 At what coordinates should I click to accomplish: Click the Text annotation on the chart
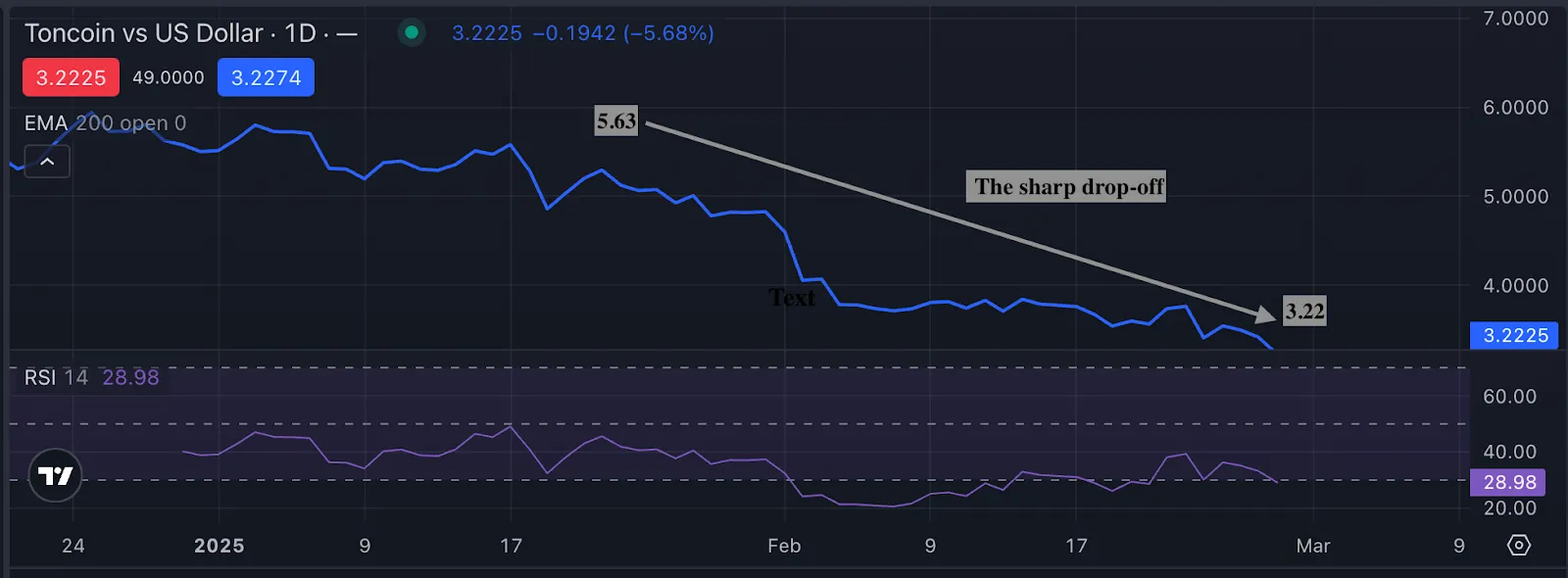(x=793, y=298)
